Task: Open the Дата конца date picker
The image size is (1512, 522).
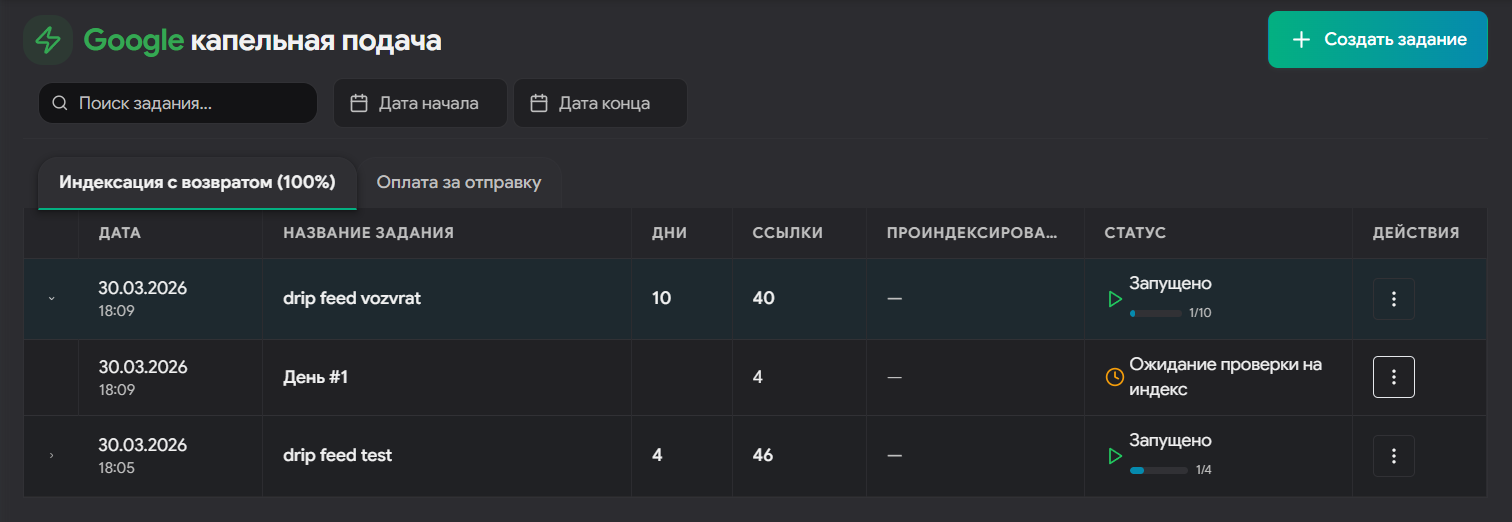Action: (600, 103)
